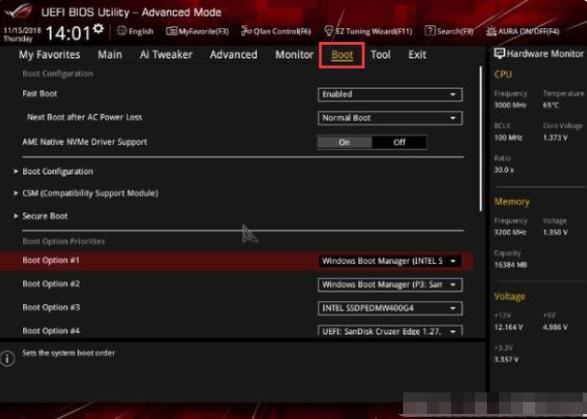This screenshot has height=419, width=587.
Task: Open Boot Option #3 INTEL SSD dropdown
Action: (390, 308)
